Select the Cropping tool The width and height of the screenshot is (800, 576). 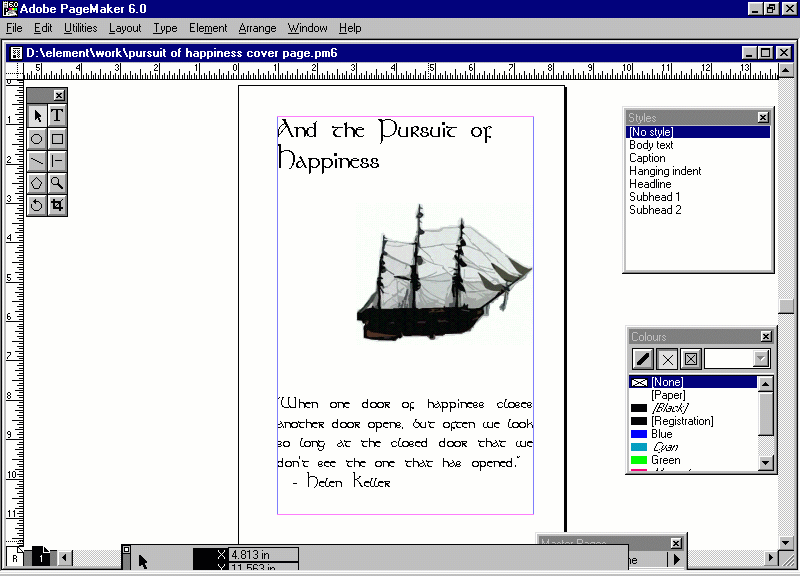pyautogui.click(x=58, y=205)
